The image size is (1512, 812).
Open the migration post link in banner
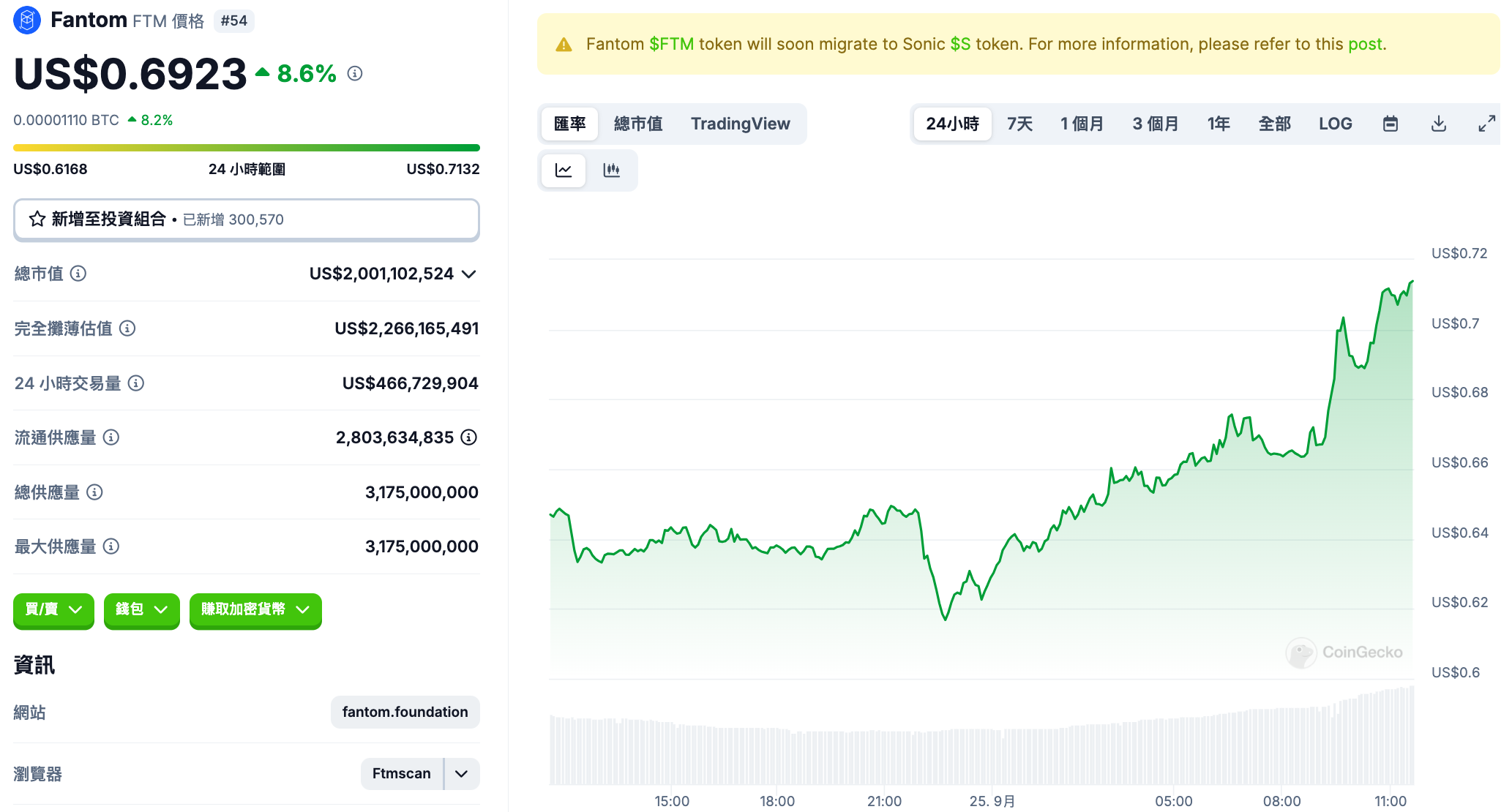(x=1365, y=44)
